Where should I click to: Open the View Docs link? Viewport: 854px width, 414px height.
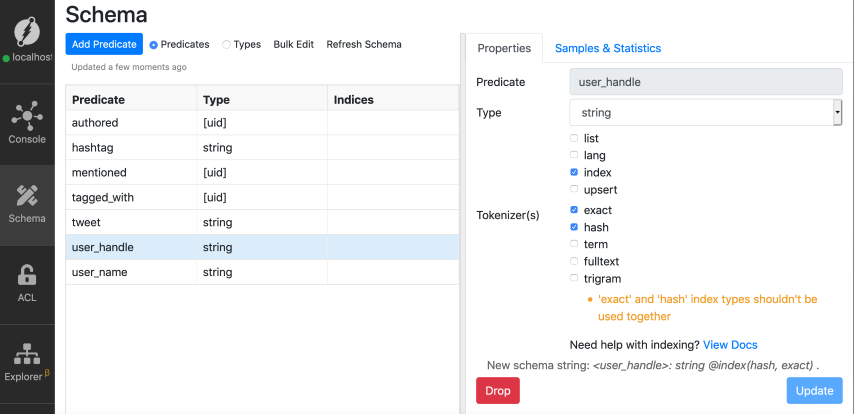click(x=730, y=345)
